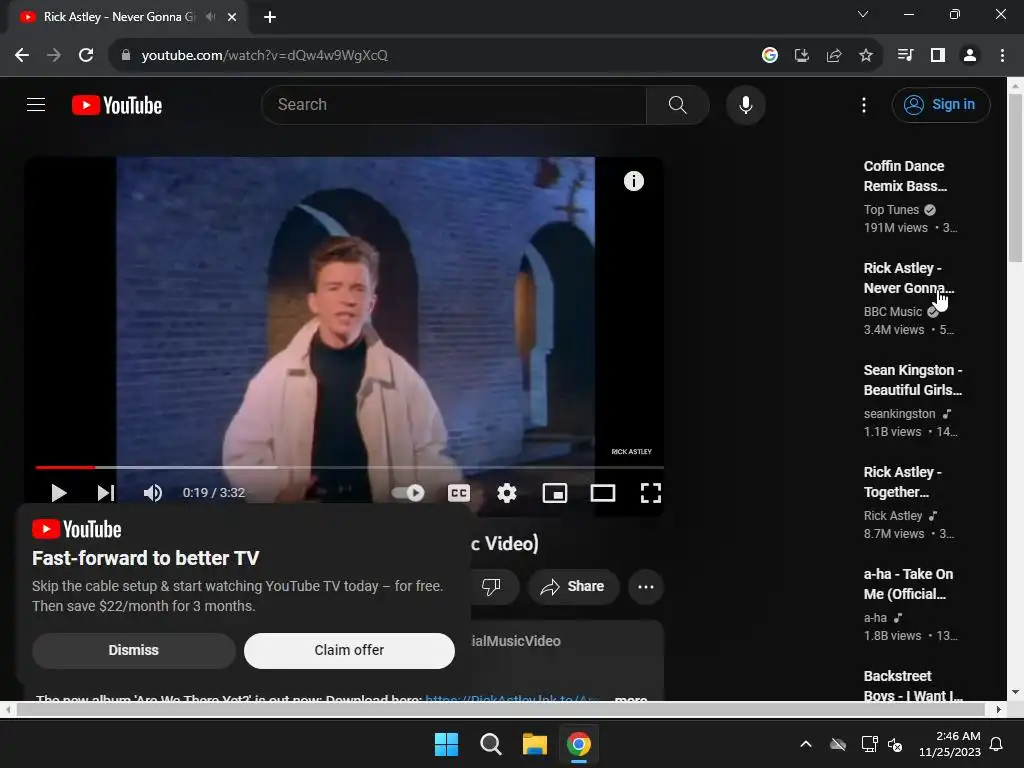Open Chrome three-dot menu
1024x768 pixels.
pyautogui.click(x=1002, y=56)
